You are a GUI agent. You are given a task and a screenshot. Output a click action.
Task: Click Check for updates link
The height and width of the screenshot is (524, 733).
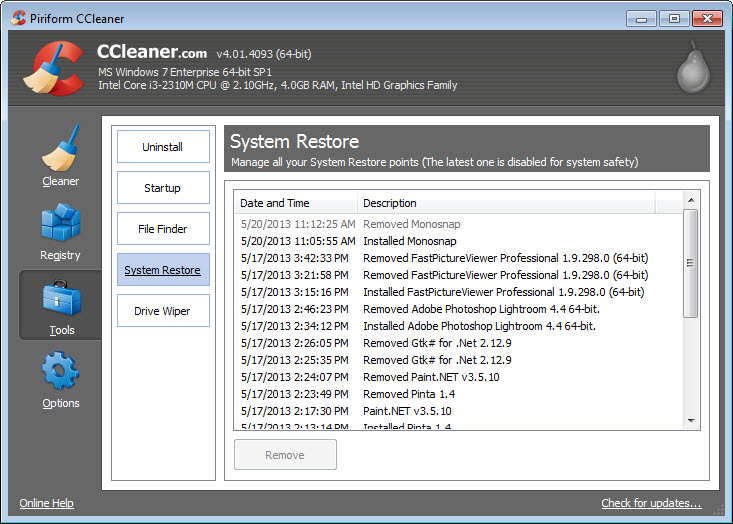651,503
